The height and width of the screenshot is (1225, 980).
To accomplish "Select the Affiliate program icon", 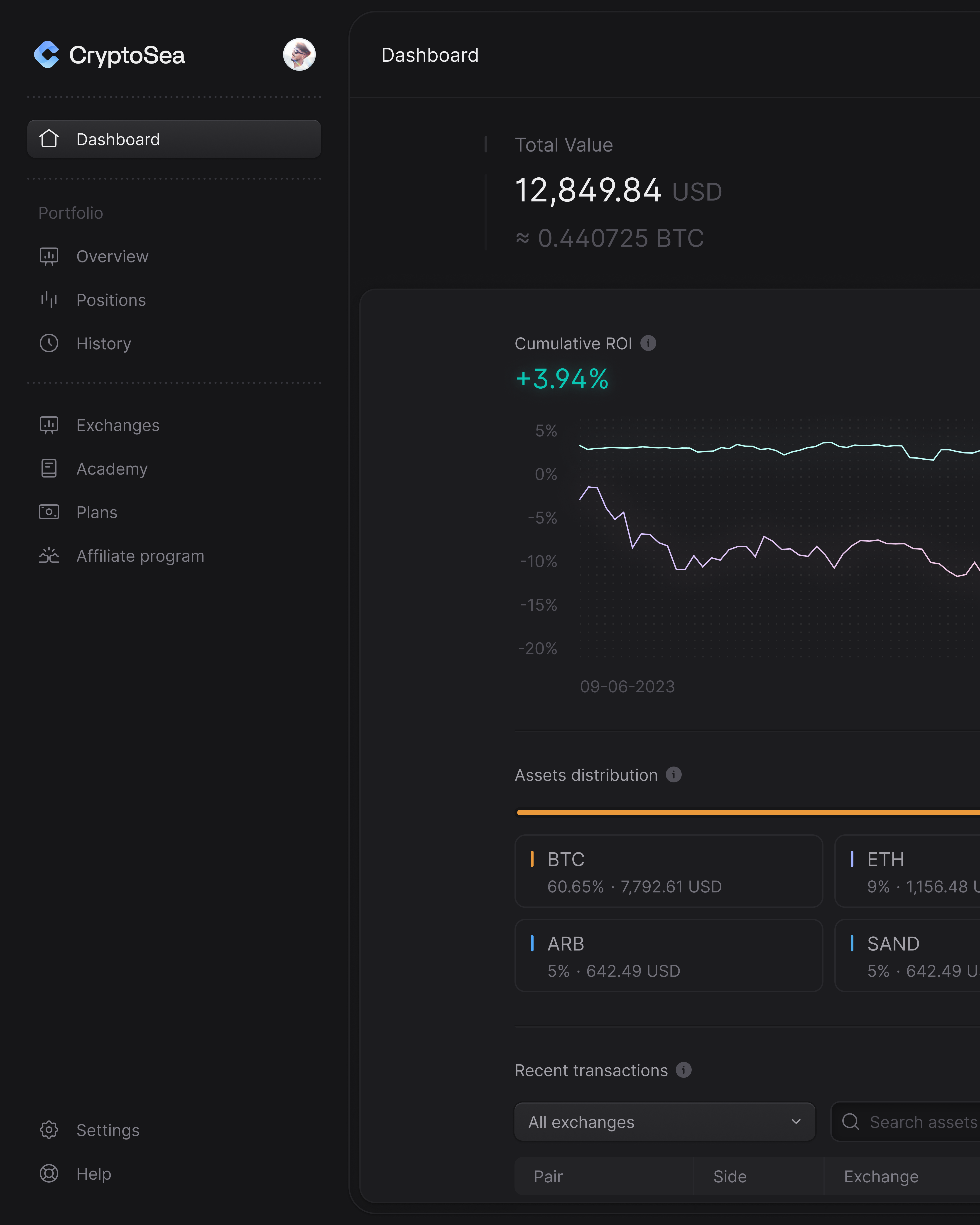I will click(x=49, y=556).
